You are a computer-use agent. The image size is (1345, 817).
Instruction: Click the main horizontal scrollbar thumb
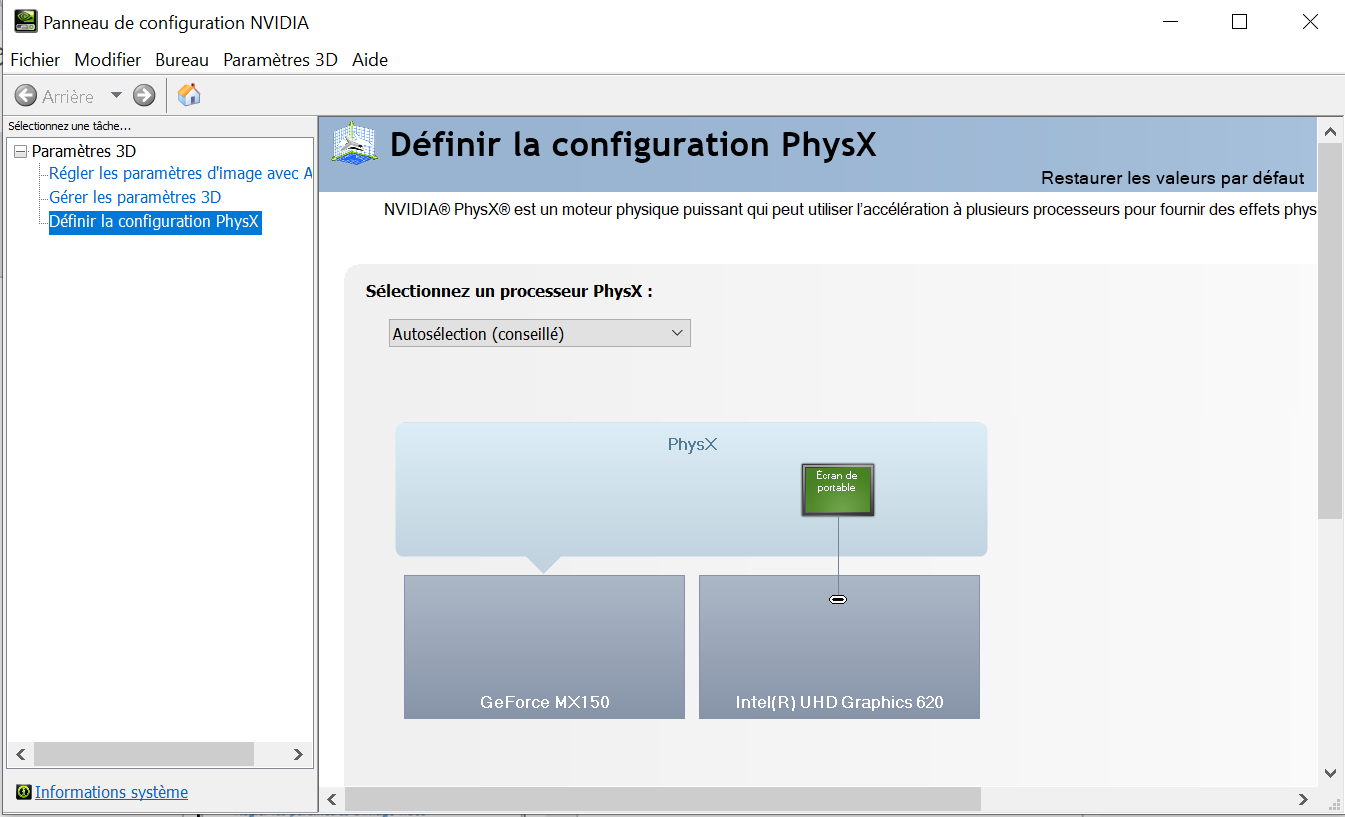(x=663, y=799)
